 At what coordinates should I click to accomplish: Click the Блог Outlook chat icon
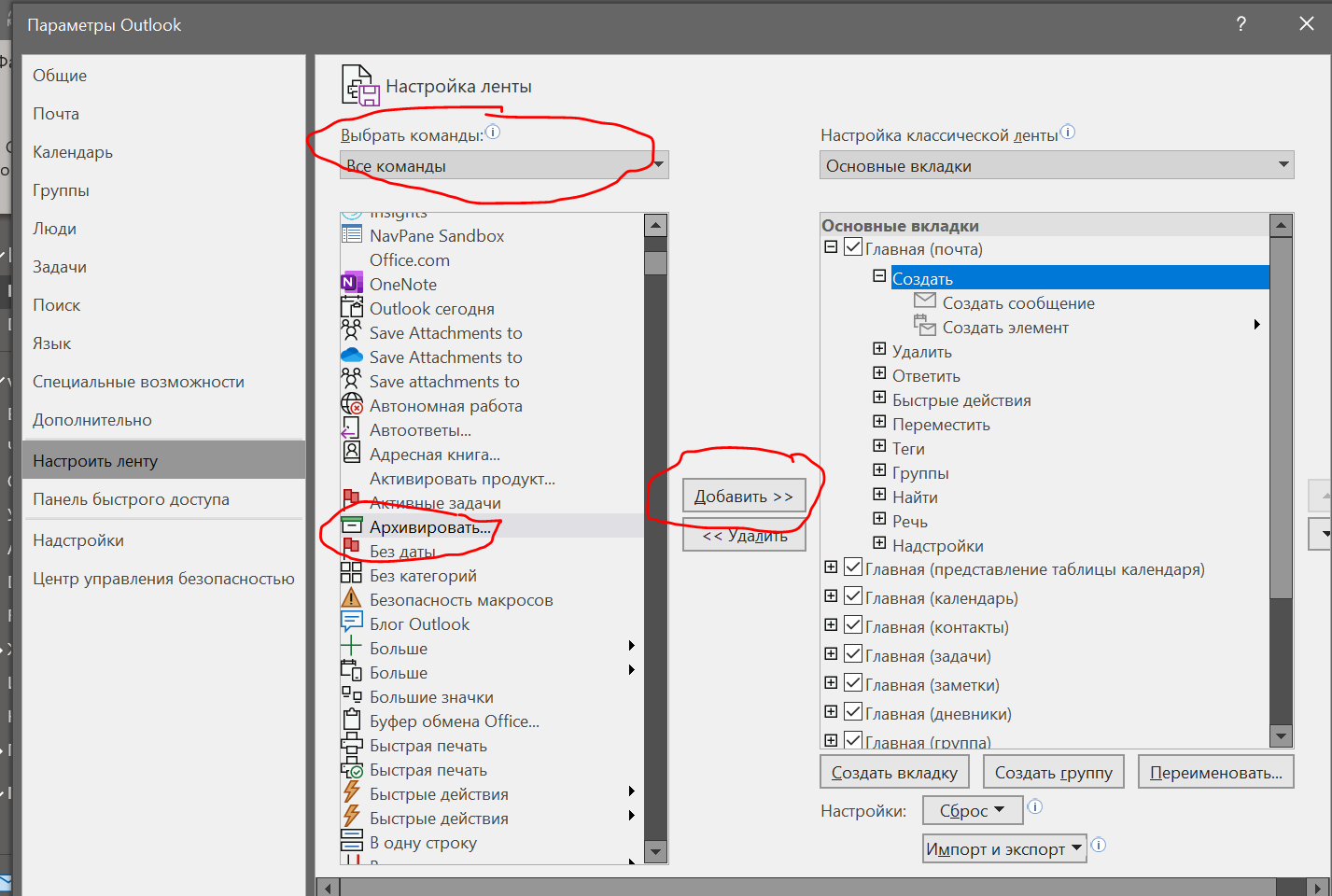pyautogui.click(x=351, y=623)
